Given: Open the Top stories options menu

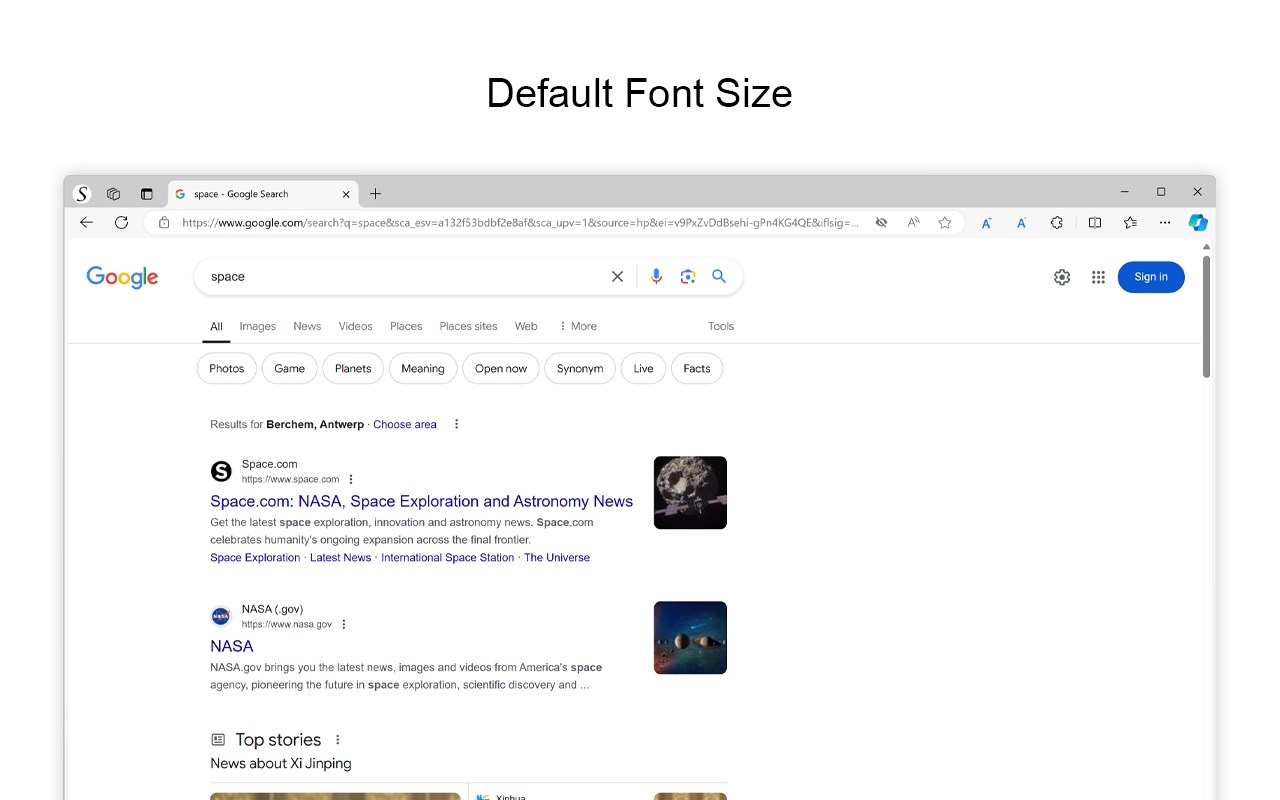Looking at the screenshot, I should click(338, 740).
